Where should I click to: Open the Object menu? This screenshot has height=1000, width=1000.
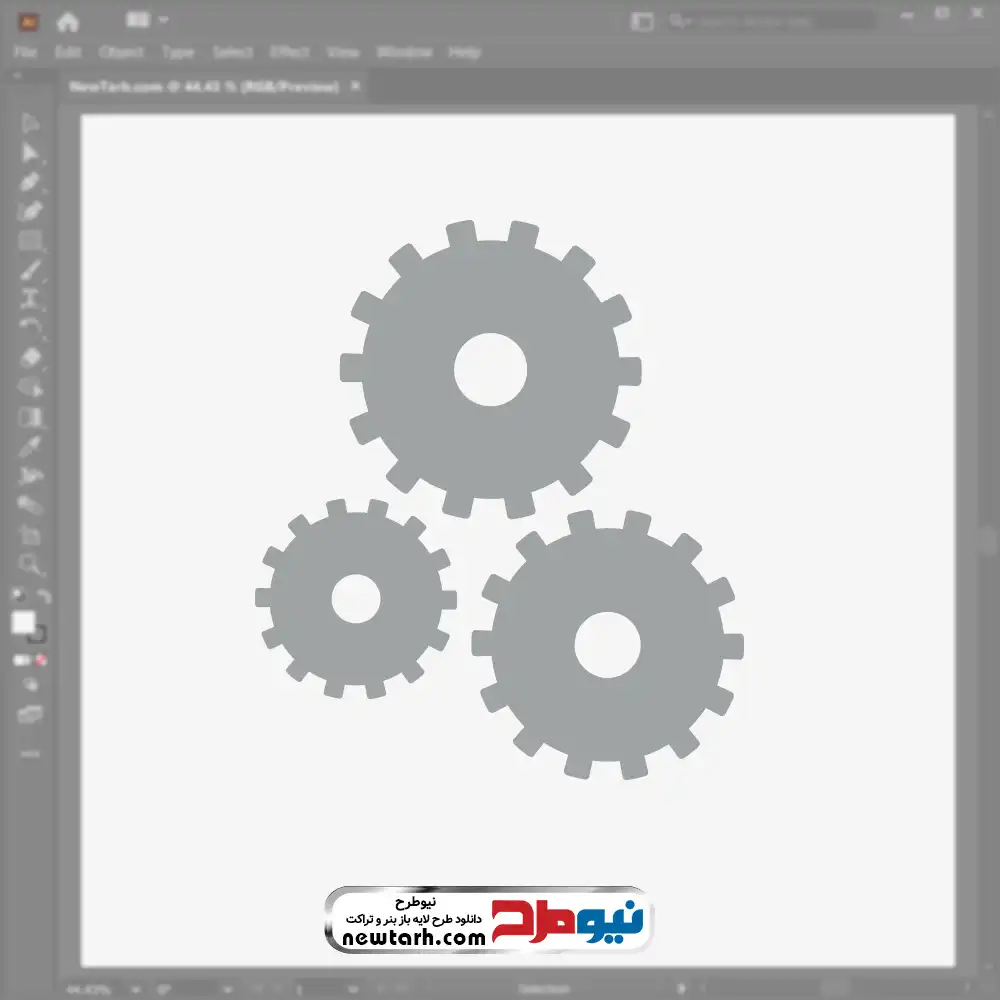tap(120, 52)
